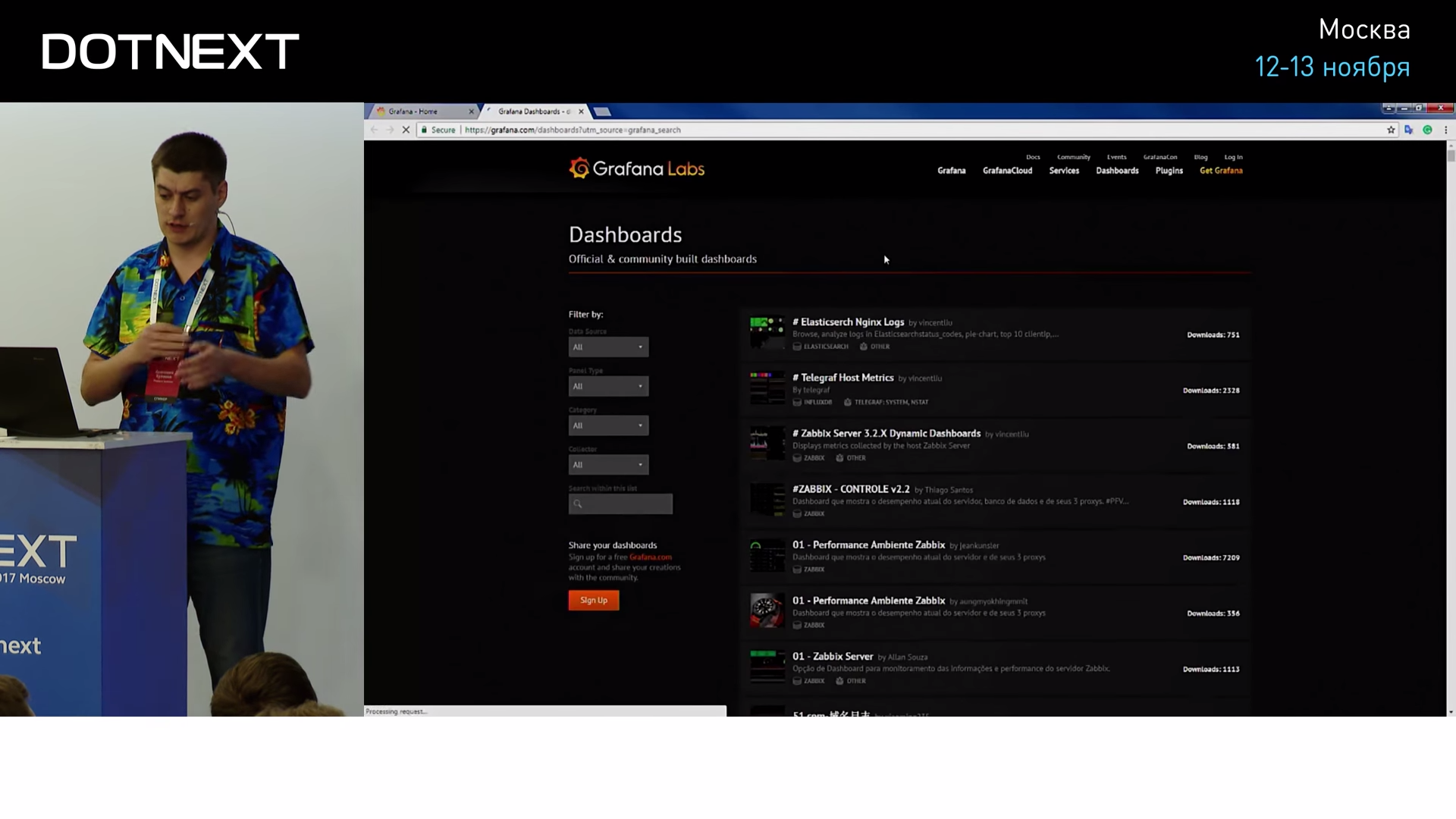Stop page loading with X button
1456x819 pixels.
coord(406,130)
